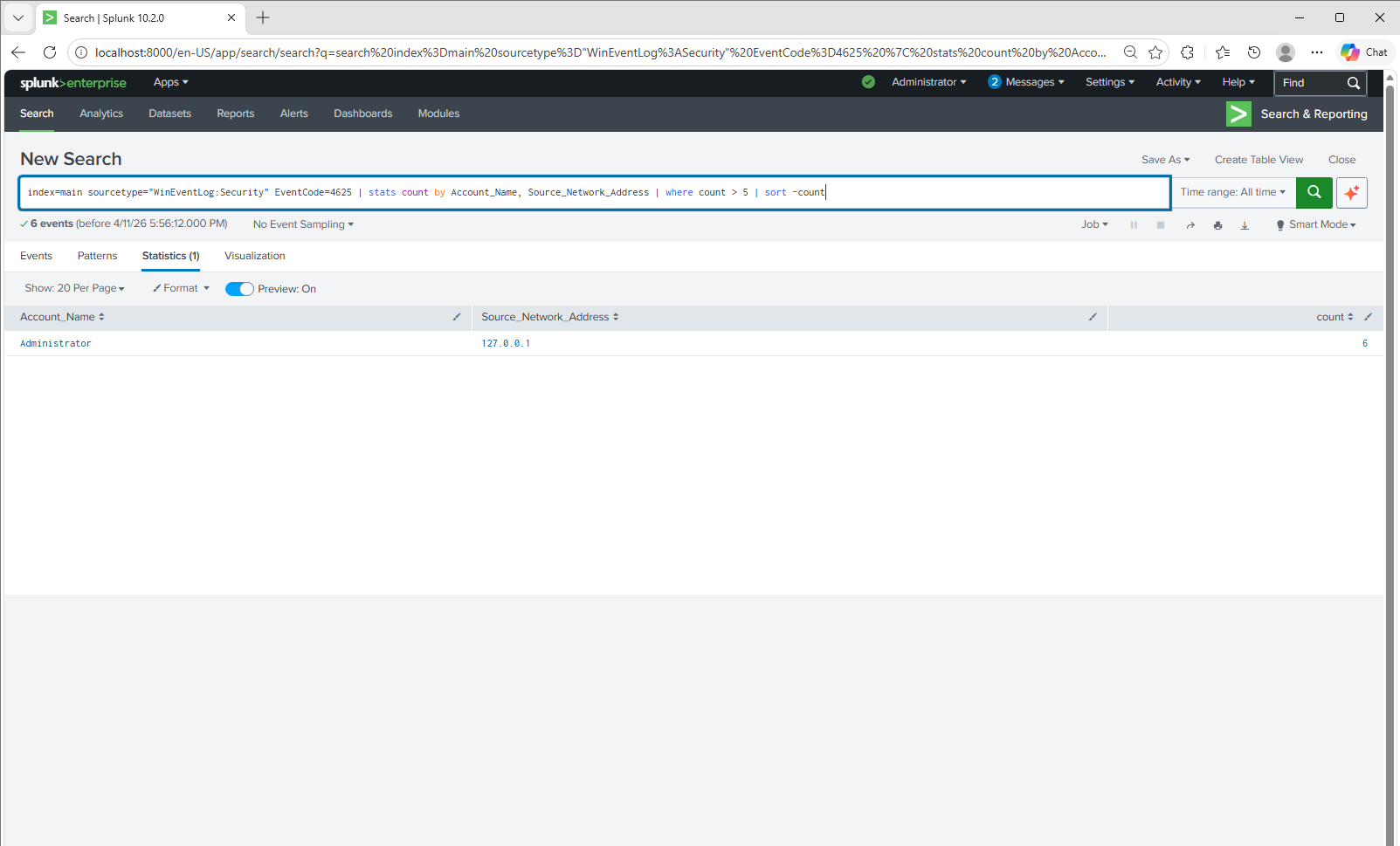The width and height of the screenshot is (1400, 846).
Task: Open the browser profile menu
Action: click(1286, 52)
